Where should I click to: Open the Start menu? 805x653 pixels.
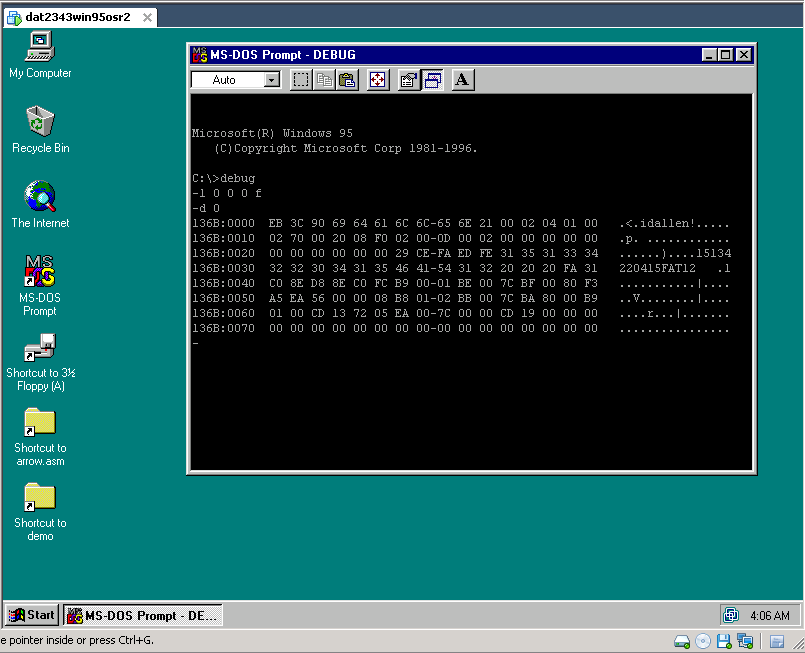pos(32,615)
